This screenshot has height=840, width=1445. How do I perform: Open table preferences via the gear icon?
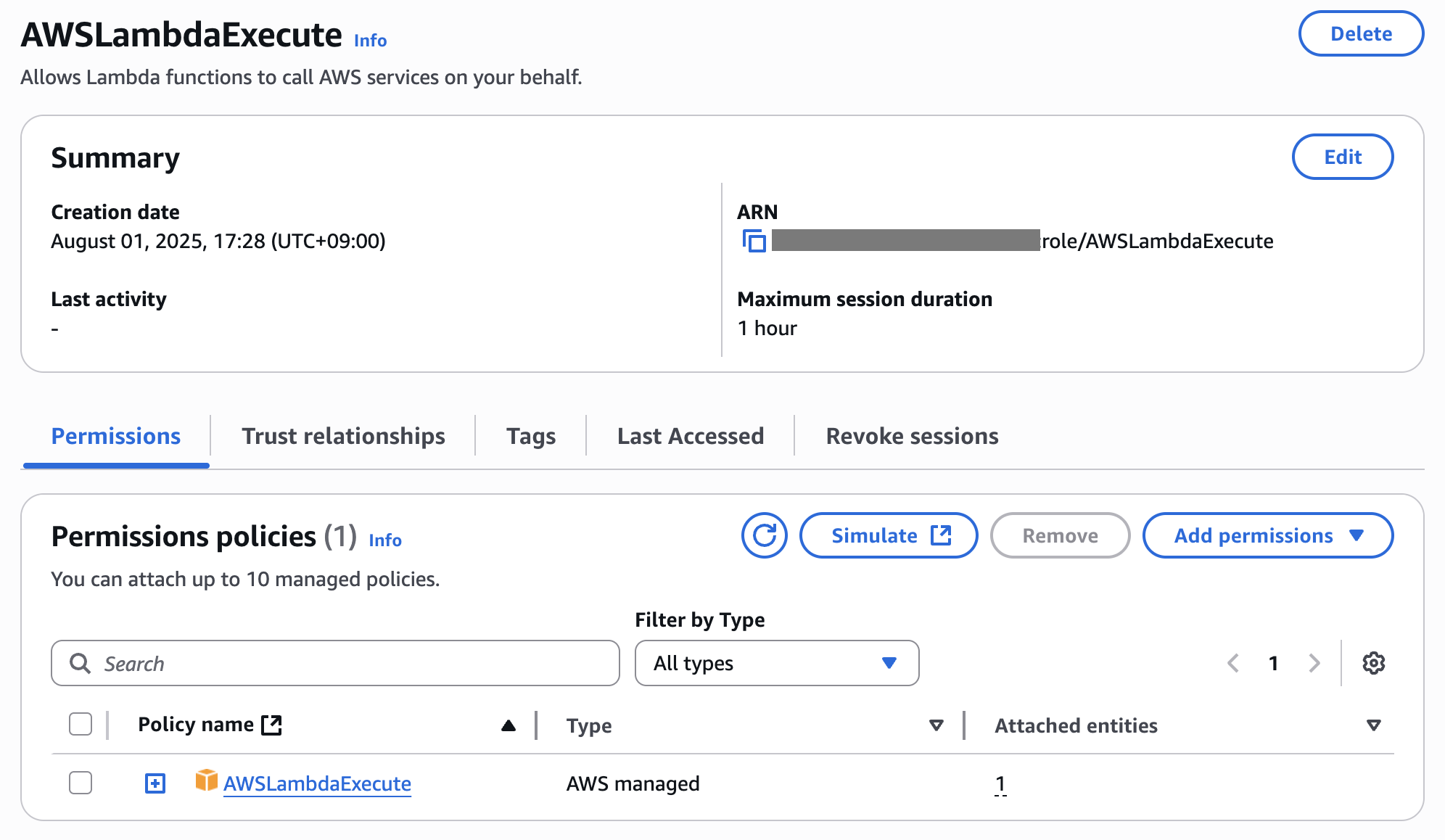pyautogui.click(x=1373, y=663)
